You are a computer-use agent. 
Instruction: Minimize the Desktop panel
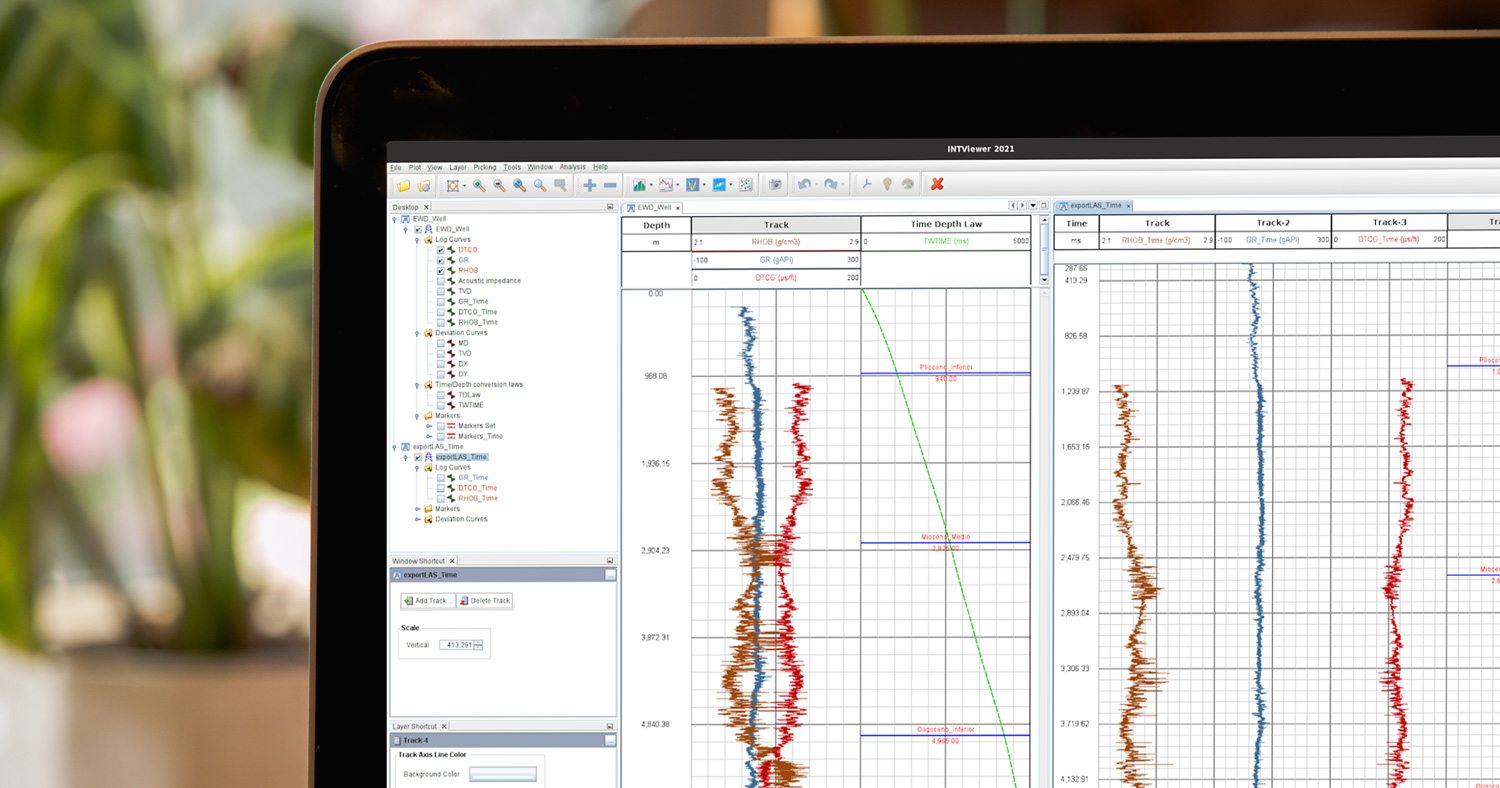610,207
